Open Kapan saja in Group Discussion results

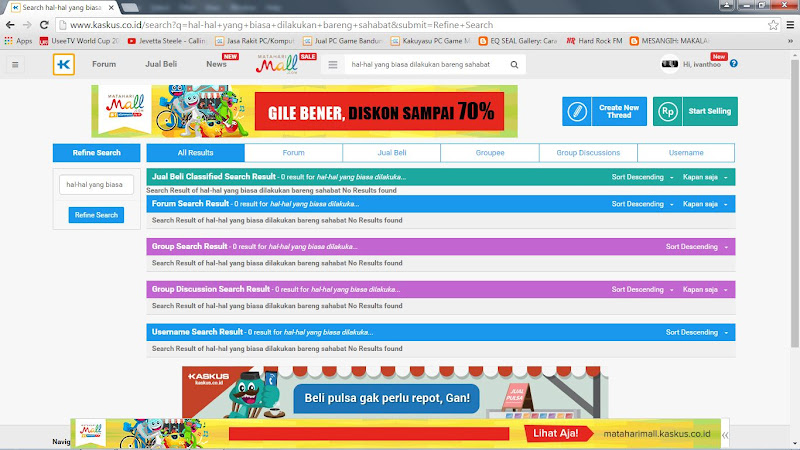point(705,290)
